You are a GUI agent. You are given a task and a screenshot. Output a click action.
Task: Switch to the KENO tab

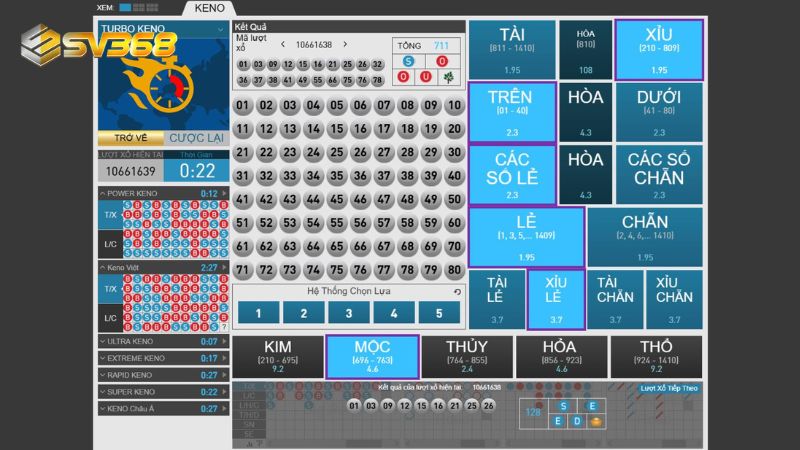210,8
